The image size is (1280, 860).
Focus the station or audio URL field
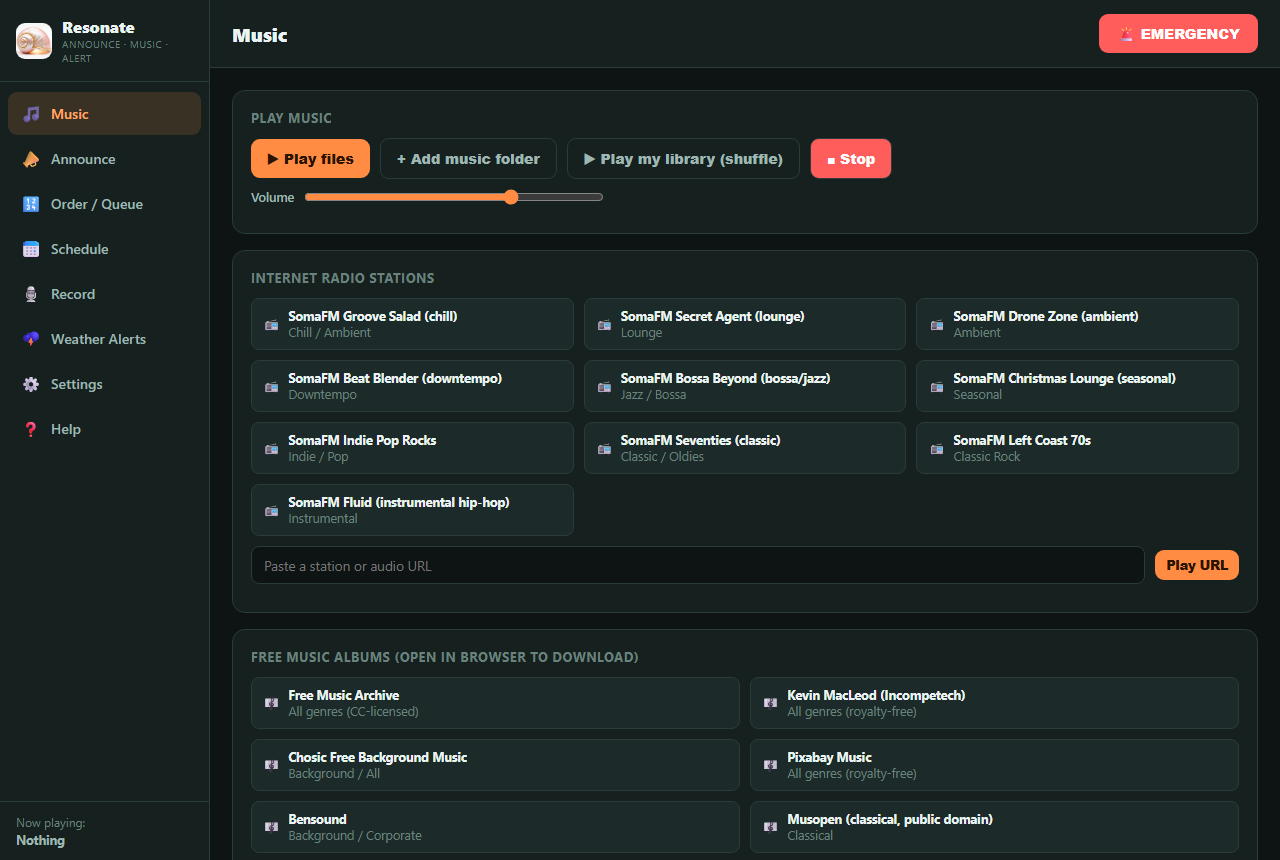pos(698,565)
